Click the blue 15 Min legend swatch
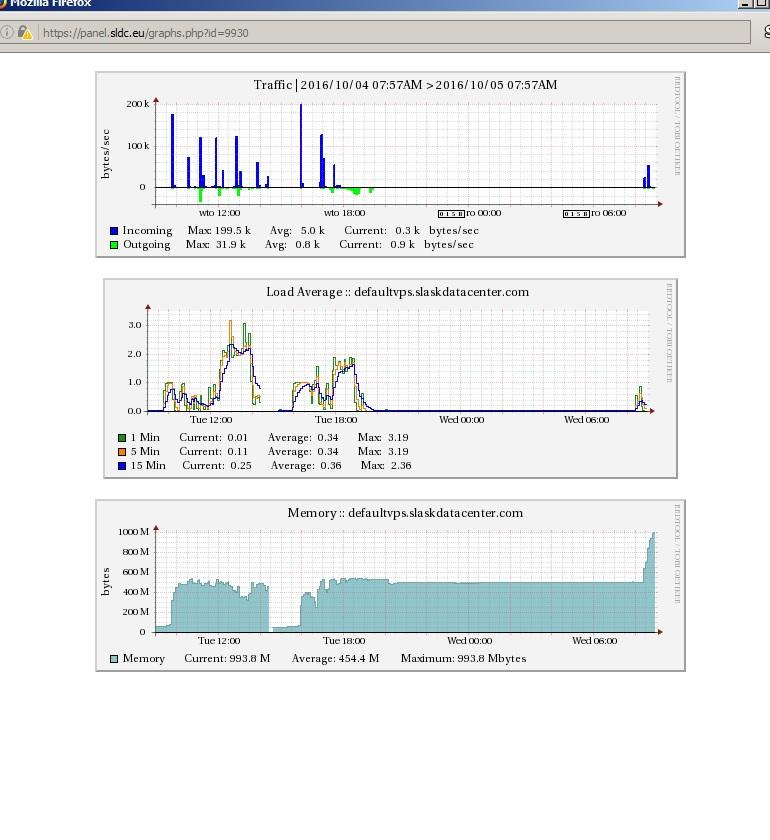Image resolution: width=770 pixels, height=840 pixels. [x=122, y=466]
